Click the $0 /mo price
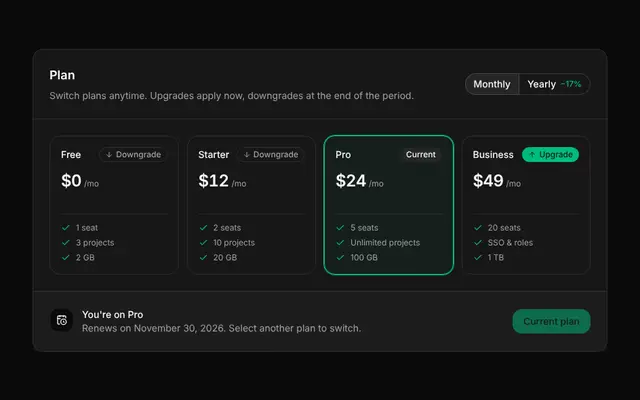Screen dimensions: 640x400 coord(80,181)
